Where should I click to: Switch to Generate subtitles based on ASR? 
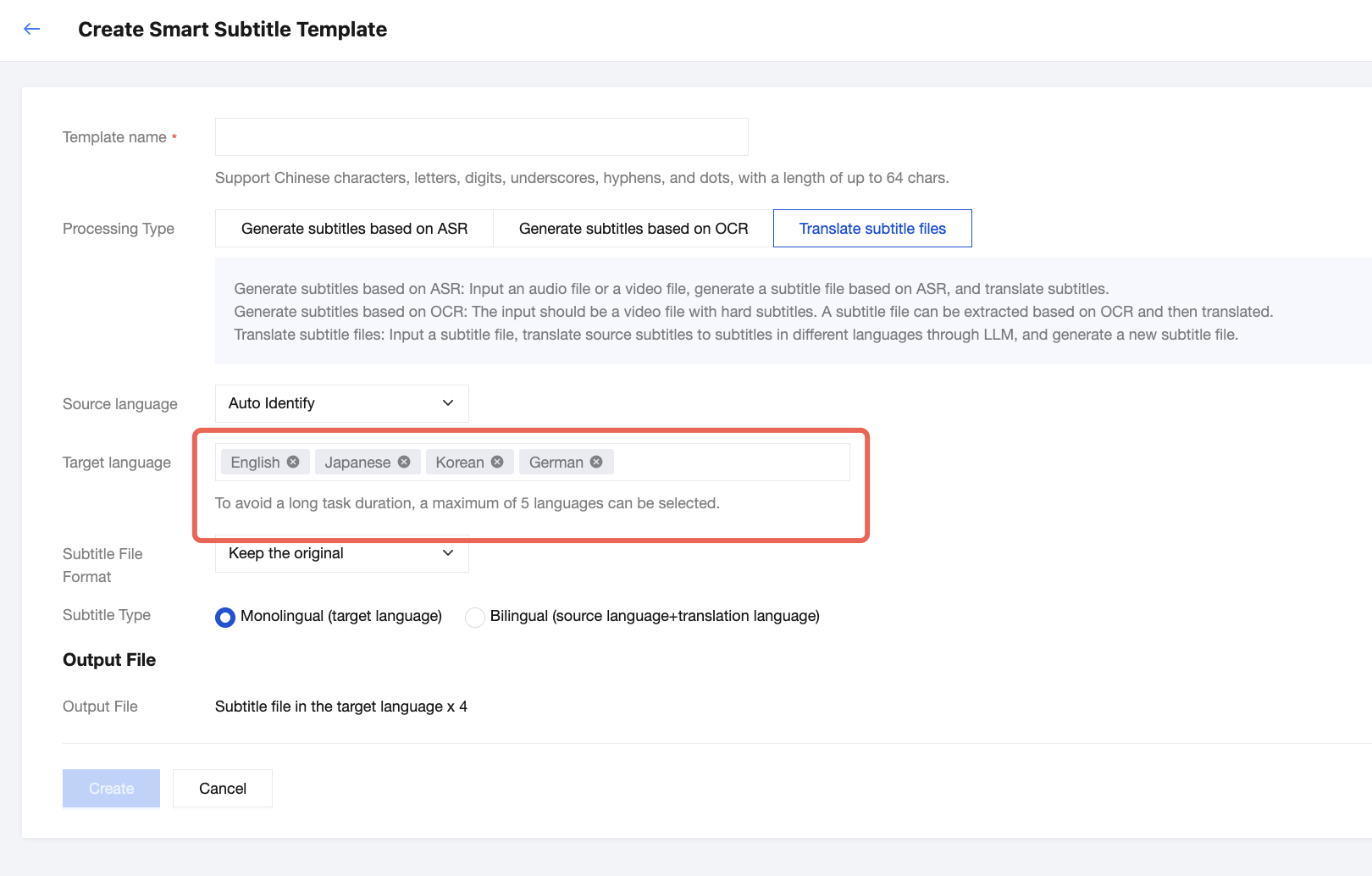(354, 229)
